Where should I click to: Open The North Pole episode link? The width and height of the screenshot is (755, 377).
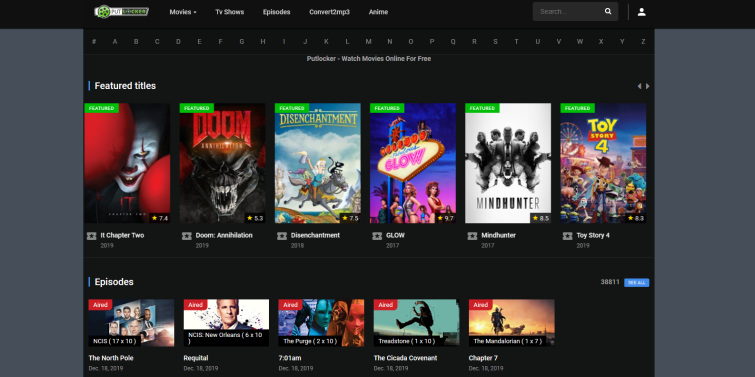(111, 358)
